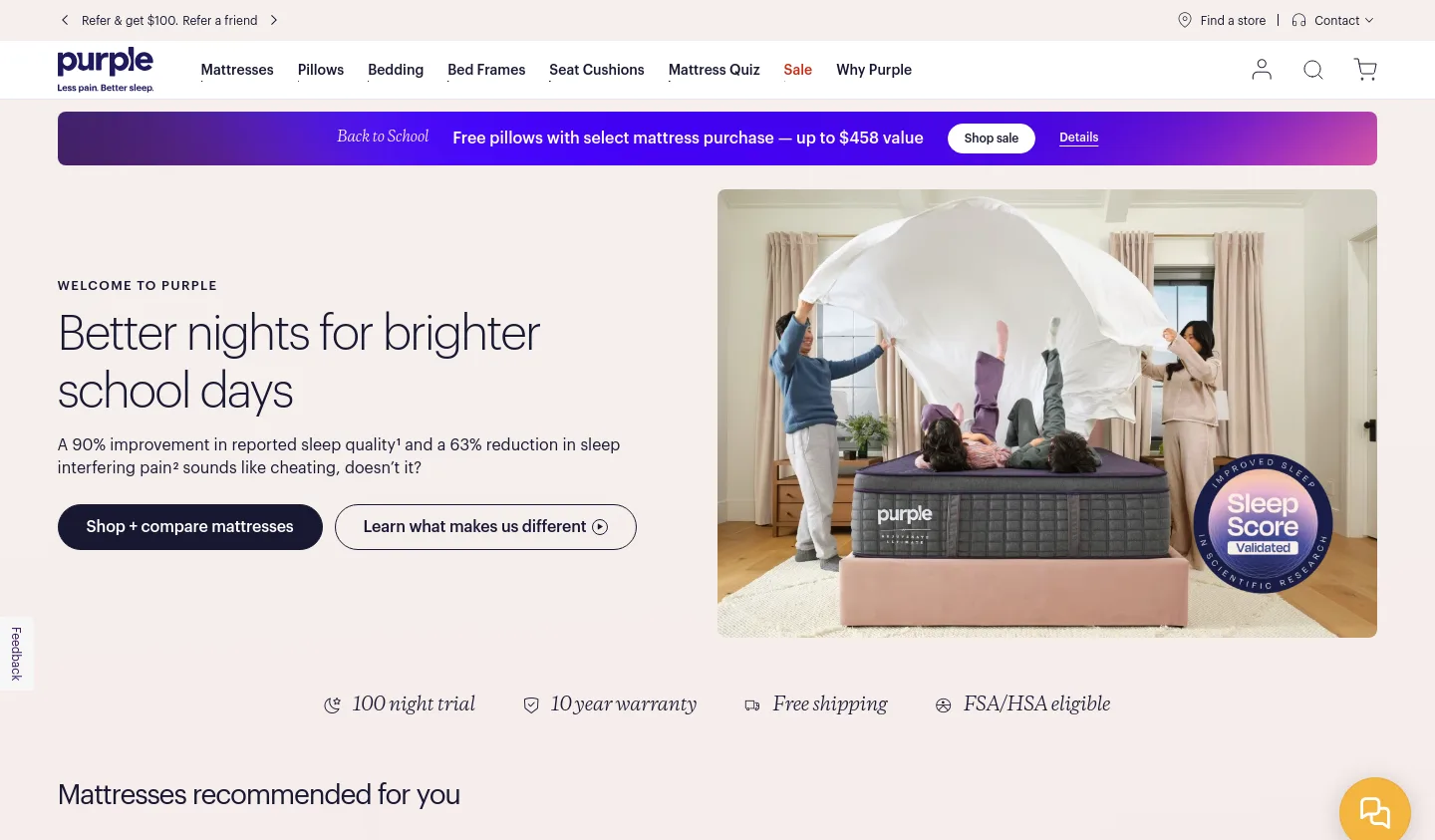Click the Find a store location pin
Image resolution: width=1435 pixels, height=840 pixels.
click(1185, 20)
